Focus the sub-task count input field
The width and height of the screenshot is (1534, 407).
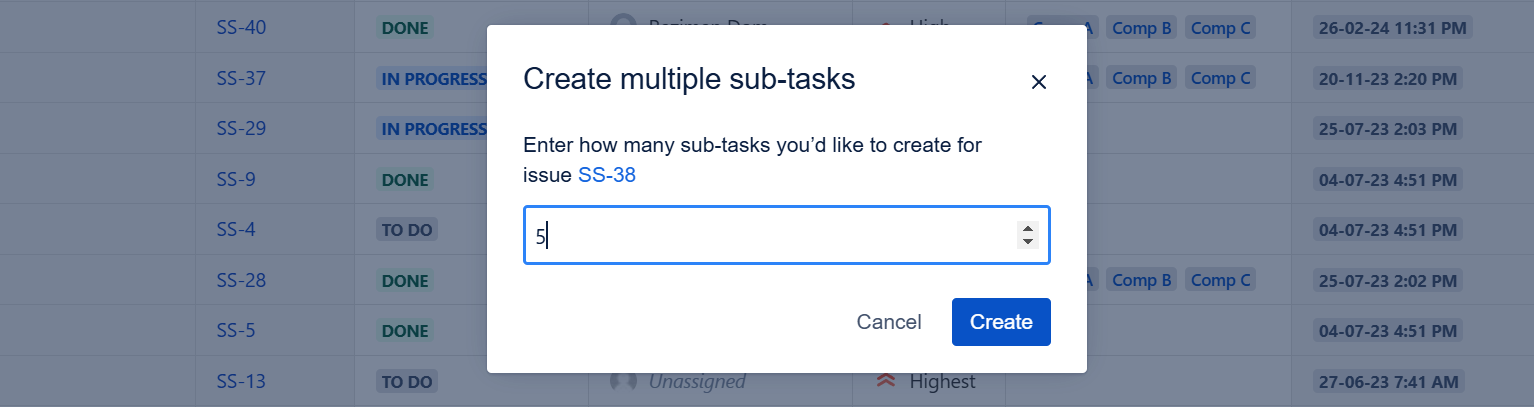[770, 236]
